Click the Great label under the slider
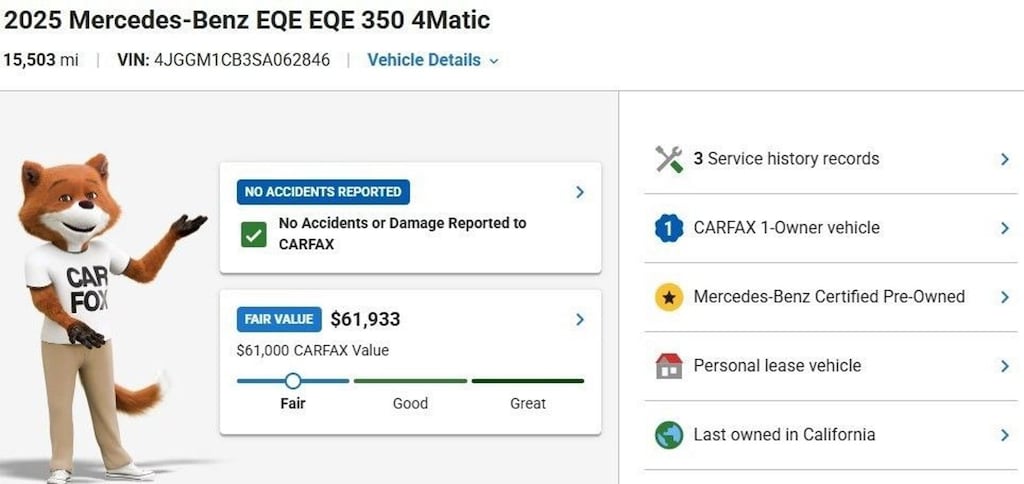 click(x=528, y=404)
